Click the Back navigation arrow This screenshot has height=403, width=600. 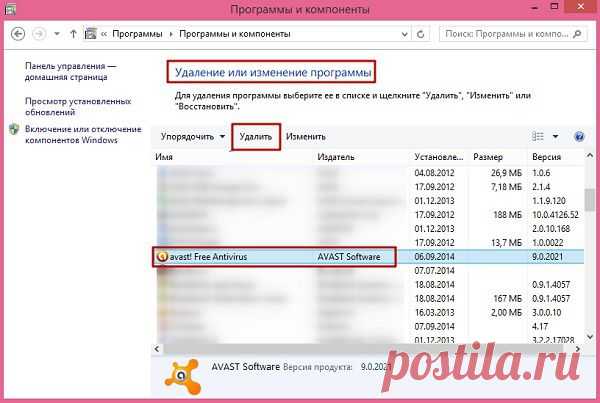coord(18,34)
